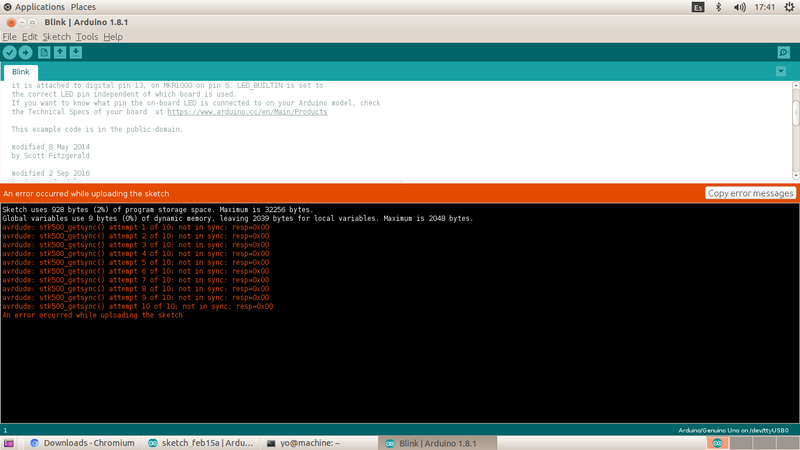Open the Edit menu
800x450 pixels.
(30, 37)
